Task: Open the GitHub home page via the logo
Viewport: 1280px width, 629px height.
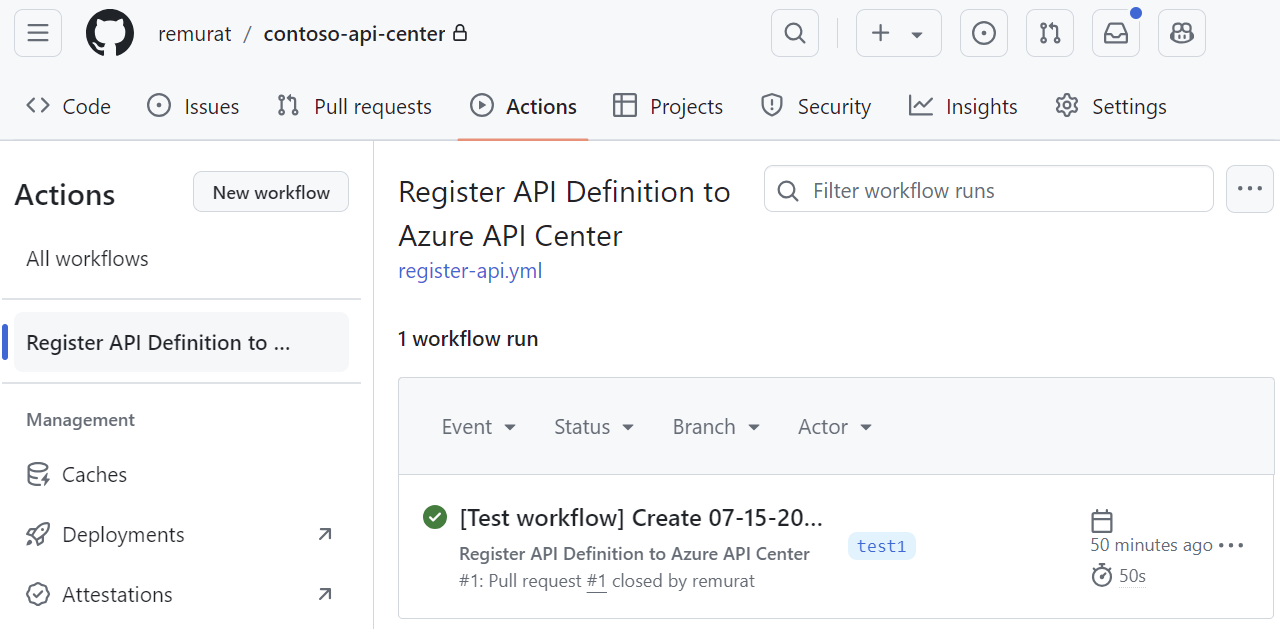Action: point(109,32)
